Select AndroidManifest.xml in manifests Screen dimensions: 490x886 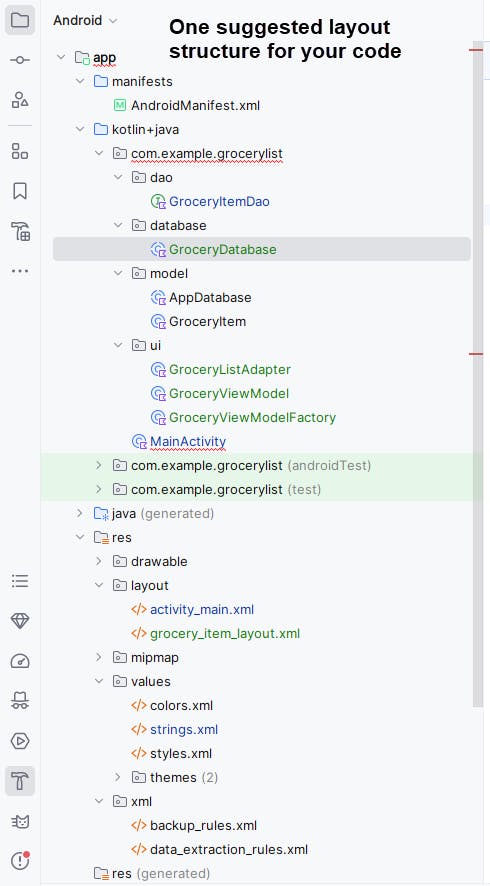[x=187, y=105]
